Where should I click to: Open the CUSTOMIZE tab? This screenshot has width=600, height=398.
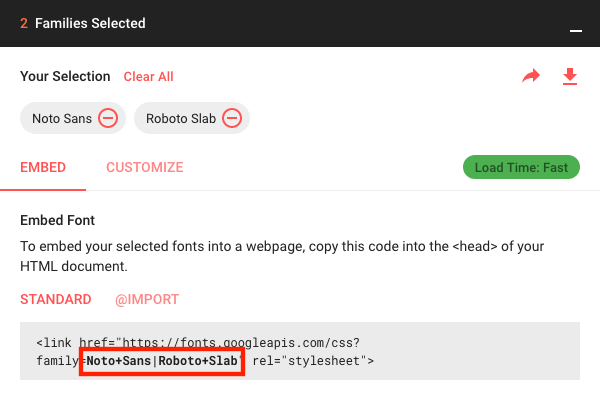145,167
